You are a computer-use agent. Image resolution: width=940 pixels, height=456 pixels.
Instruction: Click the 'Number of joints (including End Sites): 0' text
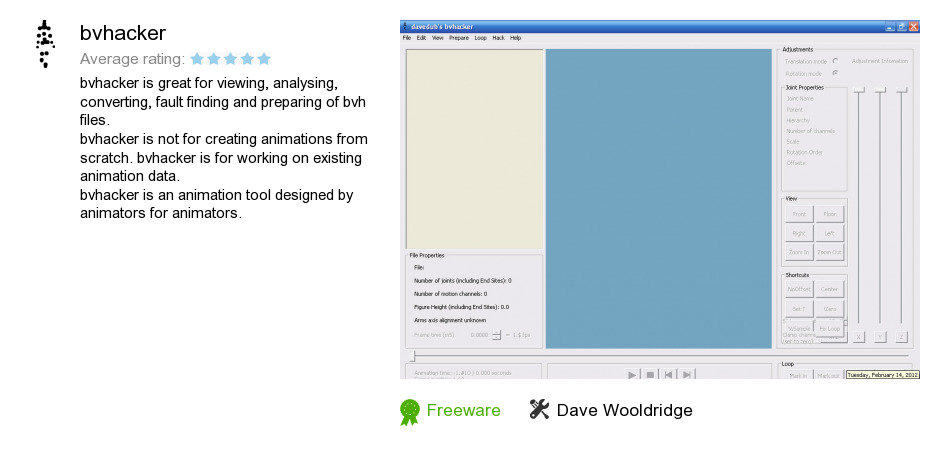click(462, 280)
